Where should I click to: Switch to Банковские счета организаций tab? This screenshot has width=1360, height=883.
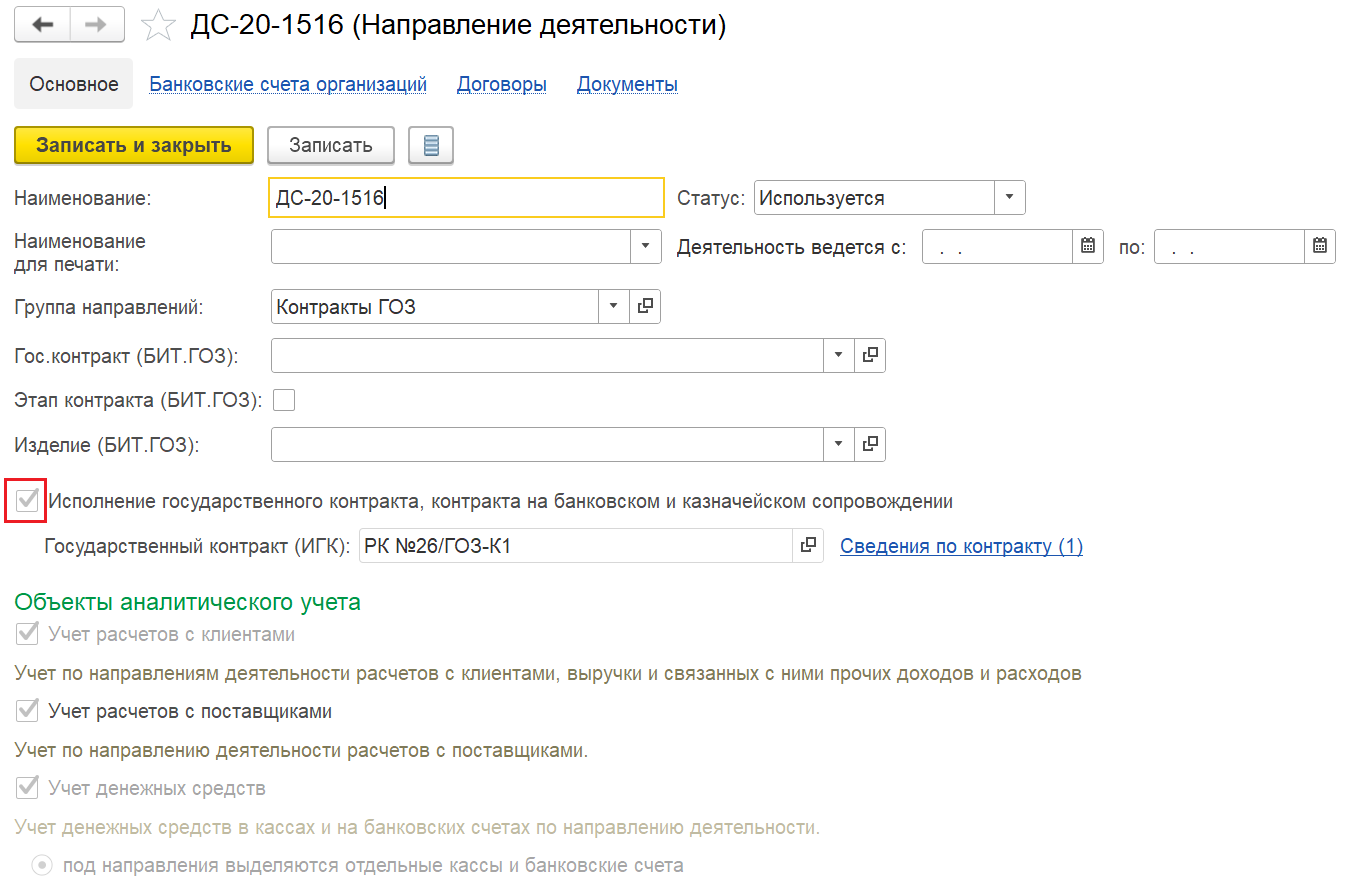288,84
